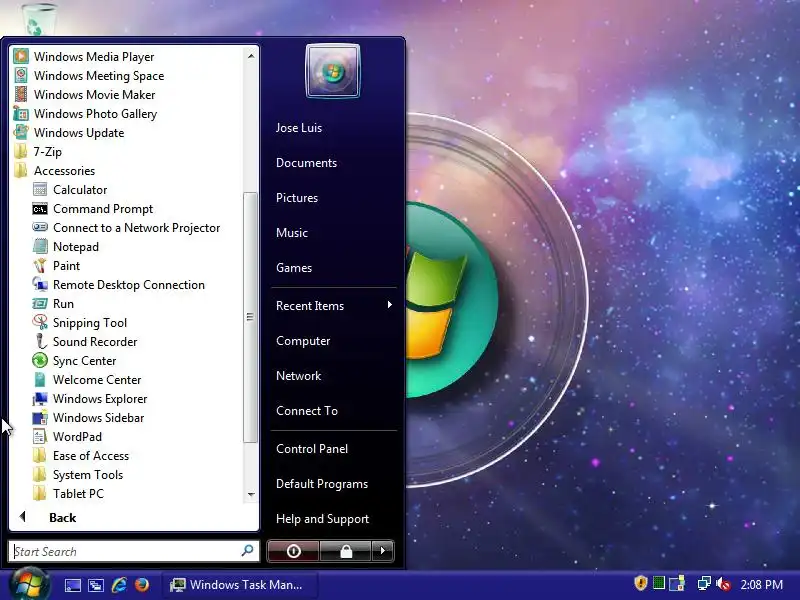Open the Run icon
Viewport: 800px width, 600px height.
[40, 304]
